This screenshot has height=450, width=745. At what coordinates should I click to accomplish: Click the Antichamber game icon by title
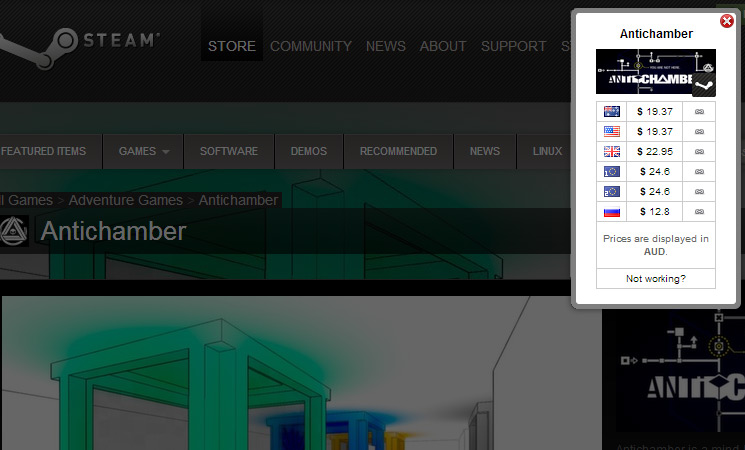[13, 231]
